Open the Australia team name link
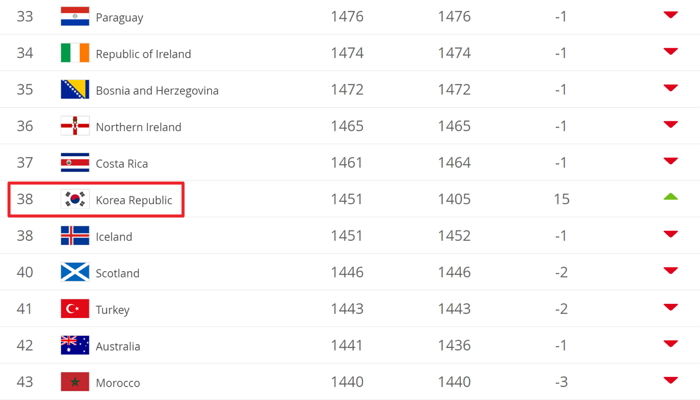The width and height of the screenshot is (700, 400). (118, 346)
